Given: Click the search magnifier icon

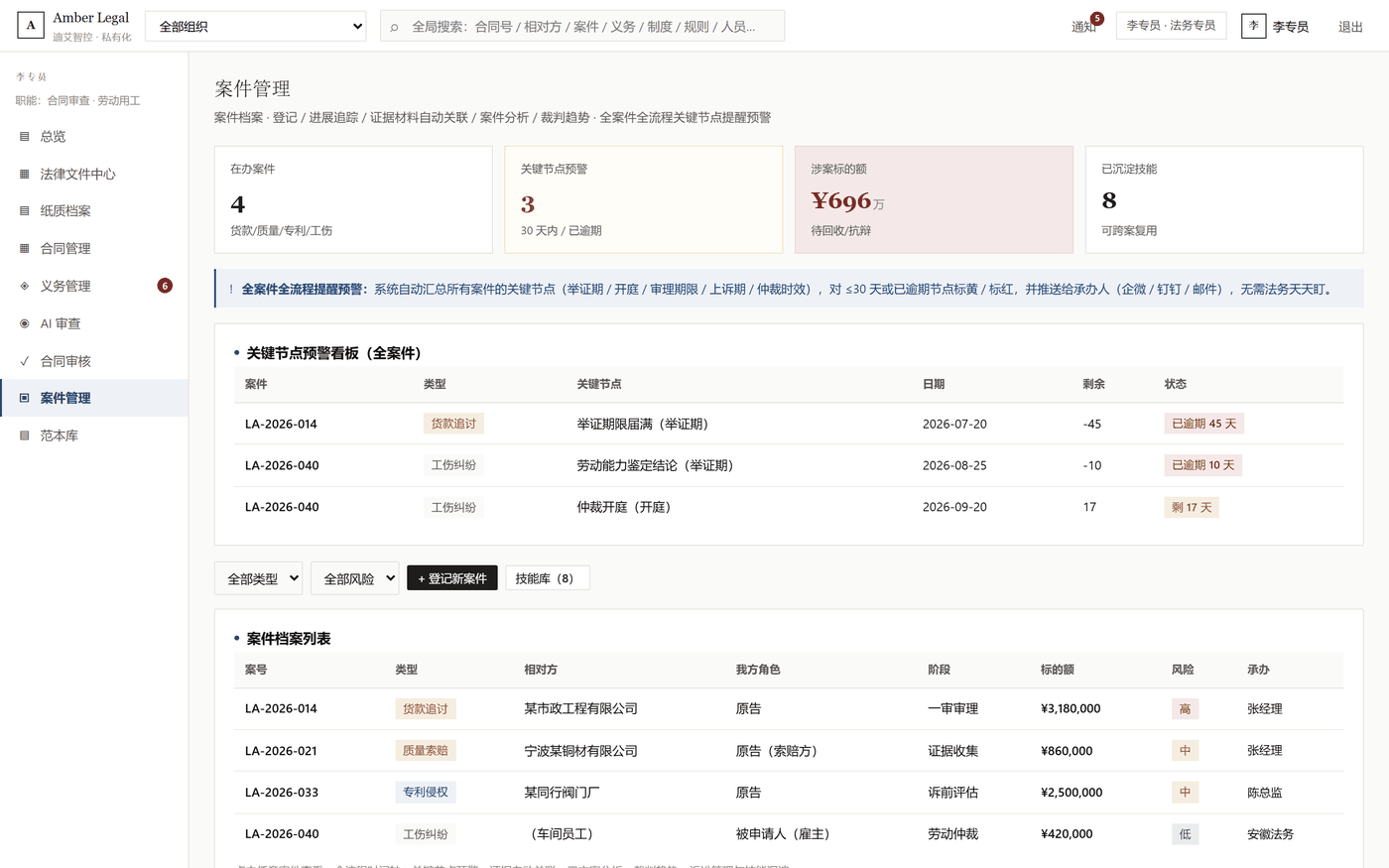Looking at the screenshot, I should 395,27.
